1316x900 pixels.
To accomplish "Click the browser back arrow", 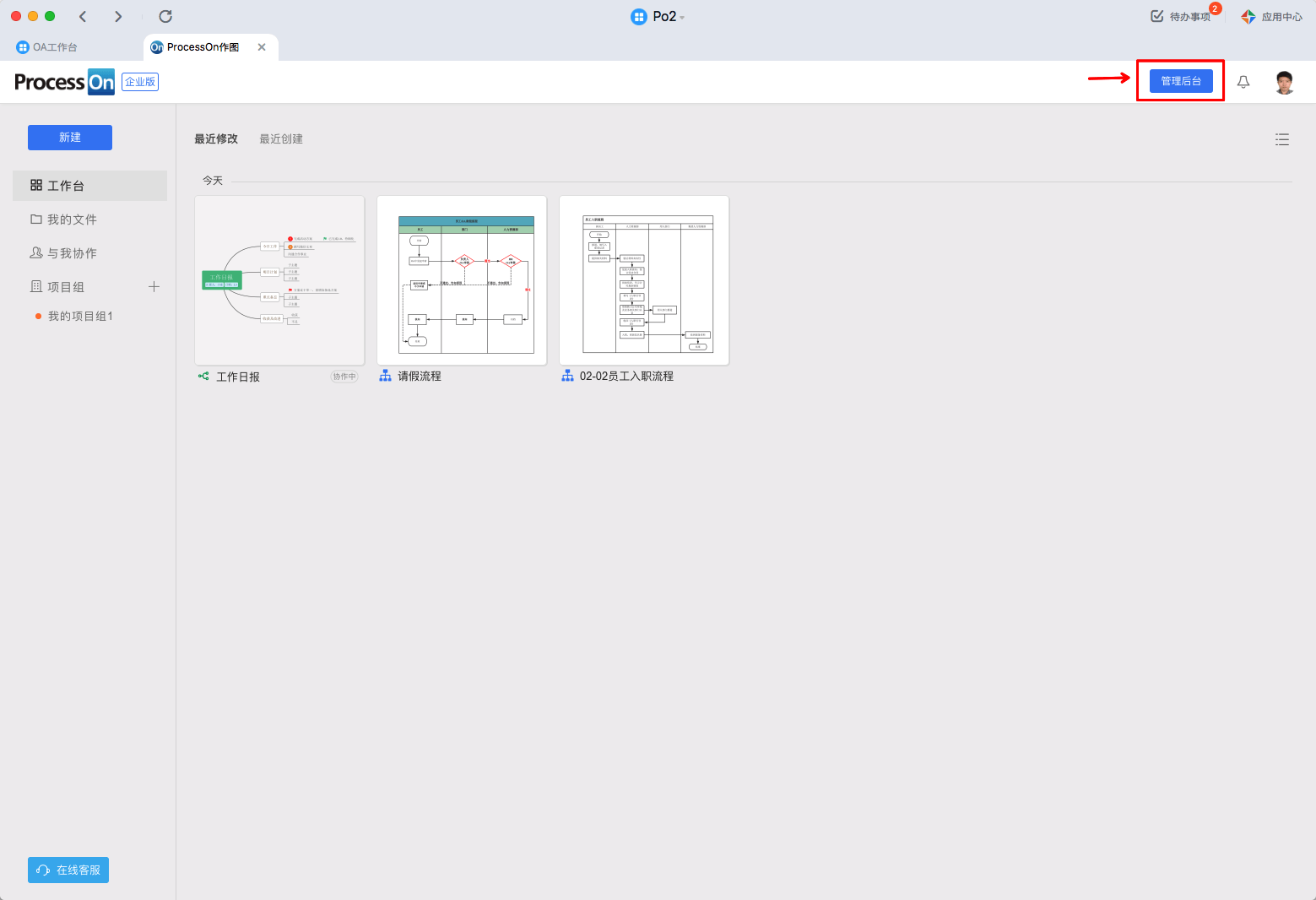I will click(83, 17).
